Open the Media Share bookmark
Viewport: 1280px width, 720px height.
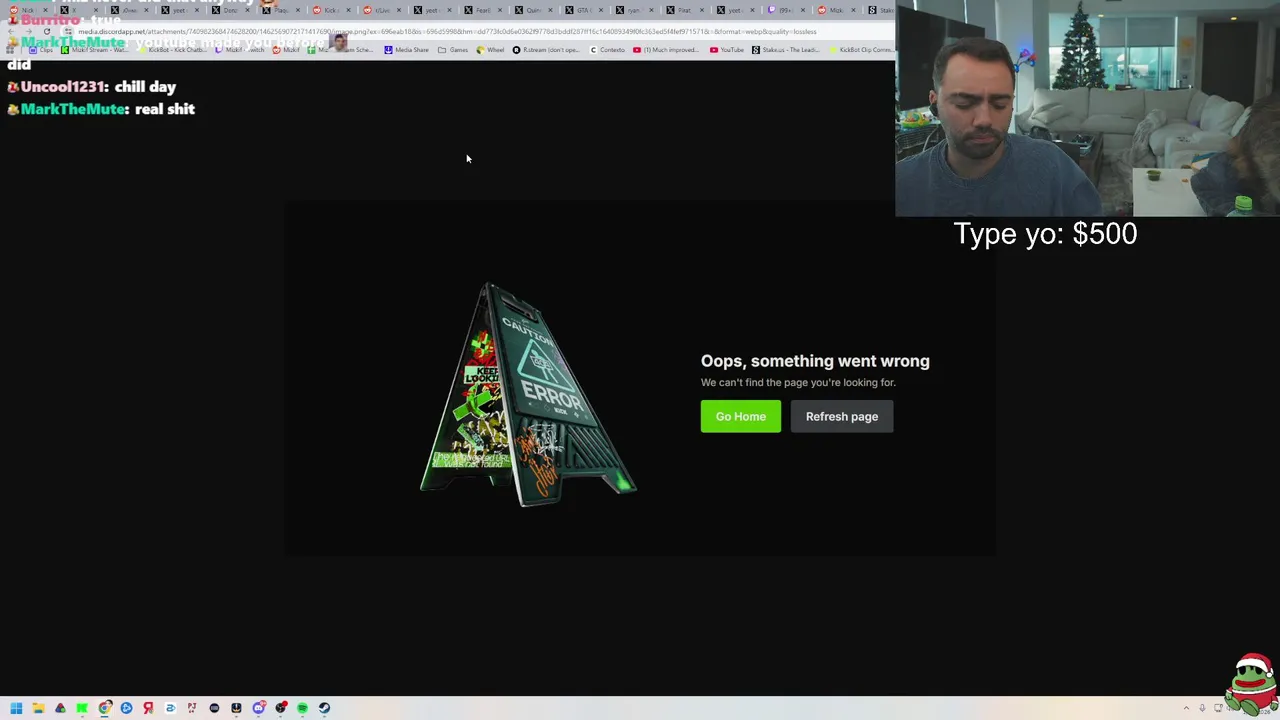[405, 50]
